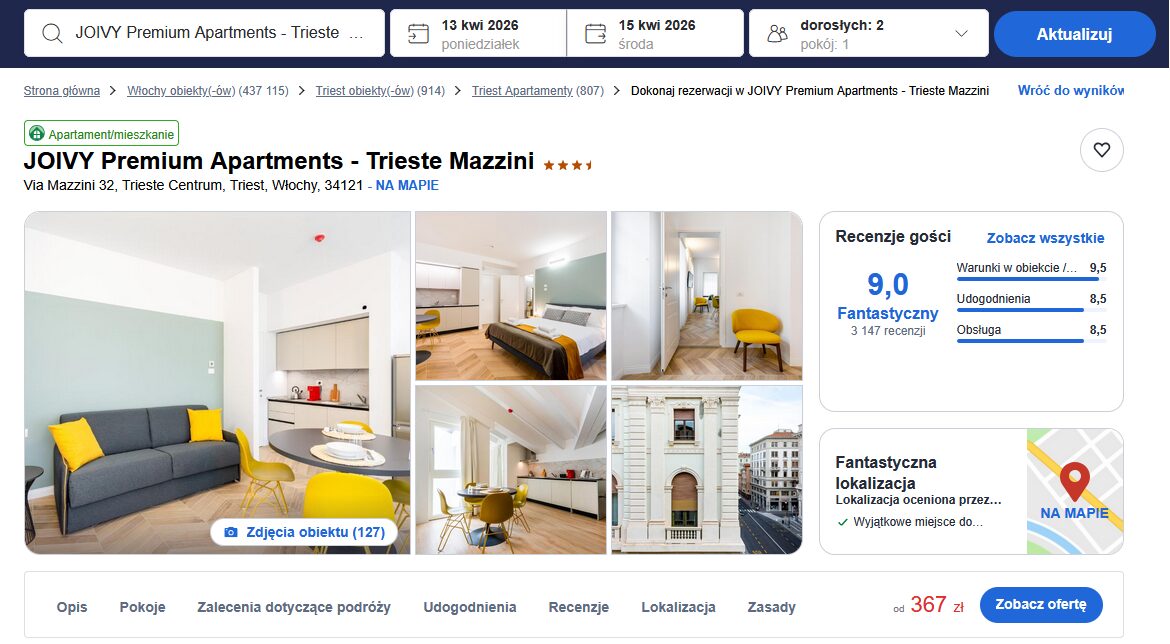Open the check-in date picker
The width and height of the screenshot is (1170, 644).
478,33
